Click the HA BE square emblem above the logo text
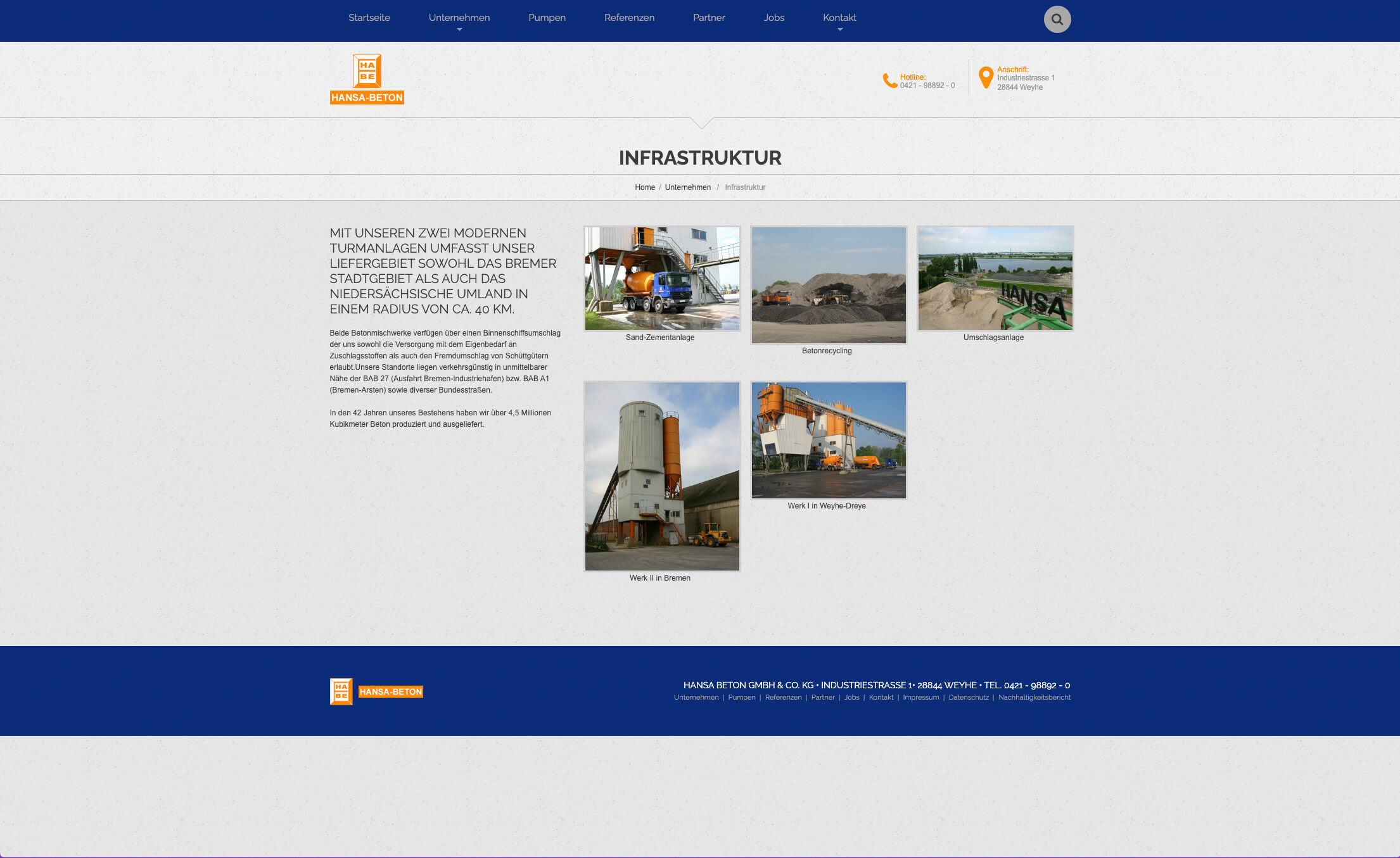1400x858 pixels. (x=367, y=70)
